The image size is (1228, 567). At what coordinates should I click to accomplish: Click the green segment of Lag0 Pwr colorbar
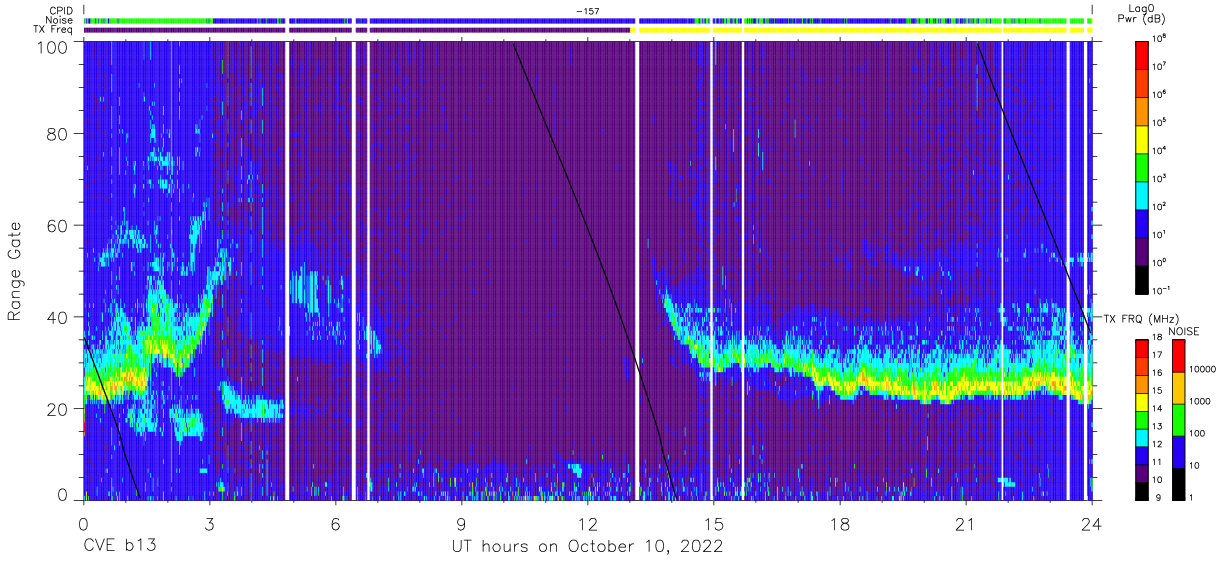tap(1142, 166)
